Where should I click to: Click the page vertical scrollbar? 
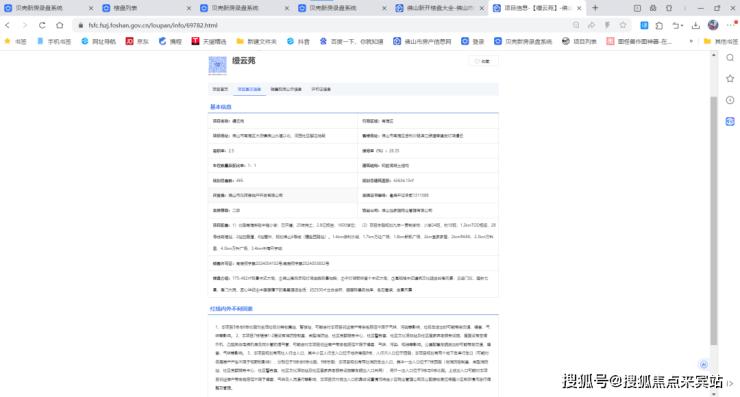tap(714, 221)
